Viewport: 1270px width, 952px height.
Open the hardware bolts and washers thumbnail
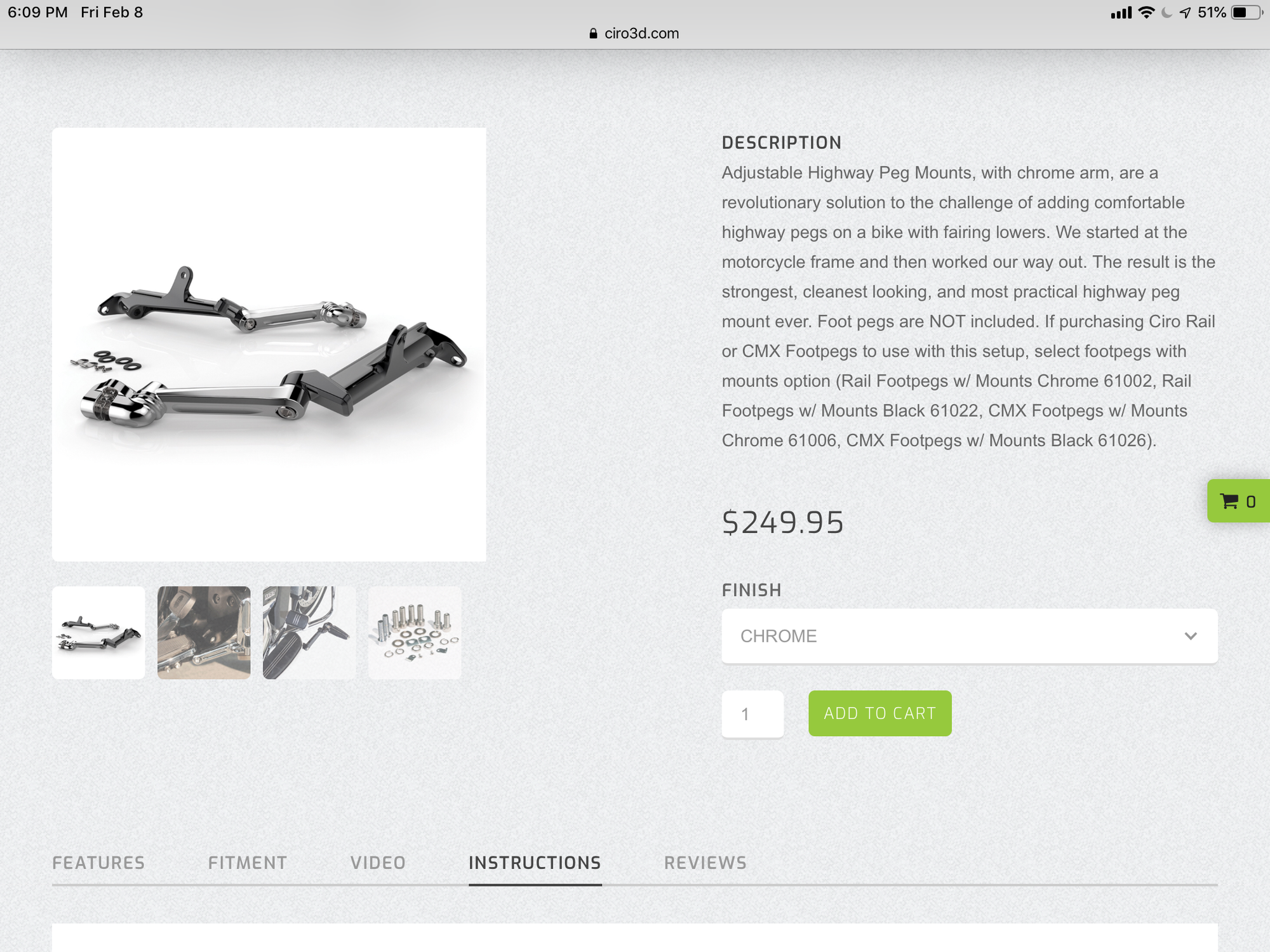tap(415, 633)
